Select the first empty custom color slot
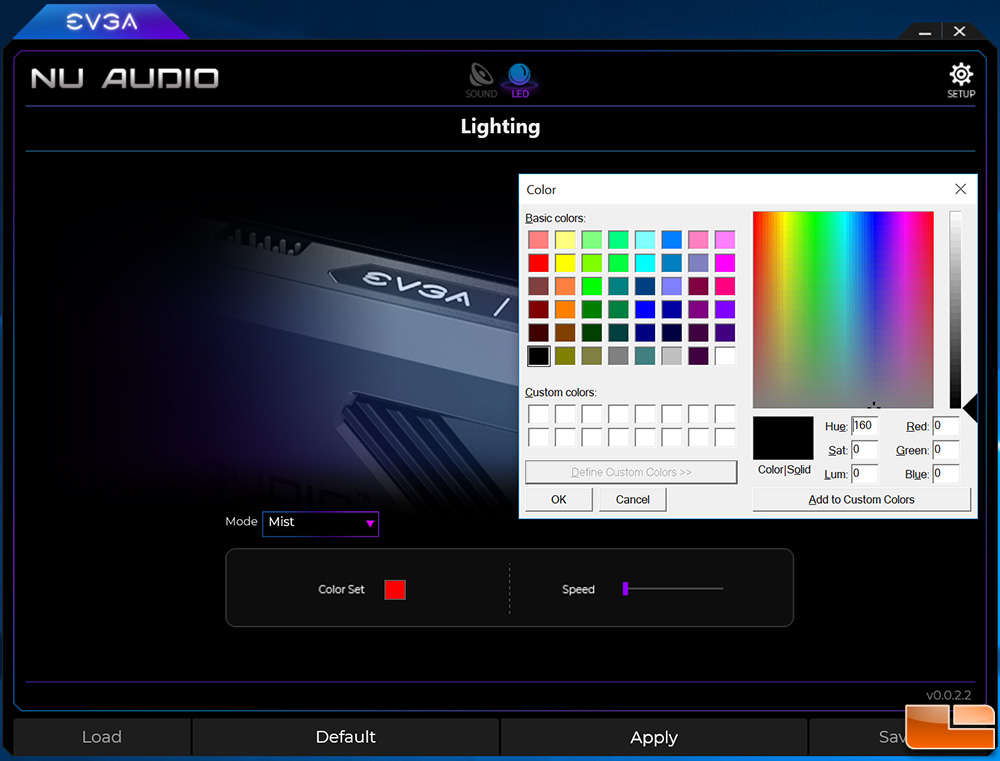This screenshot has width=1000, height=761. 538,414
